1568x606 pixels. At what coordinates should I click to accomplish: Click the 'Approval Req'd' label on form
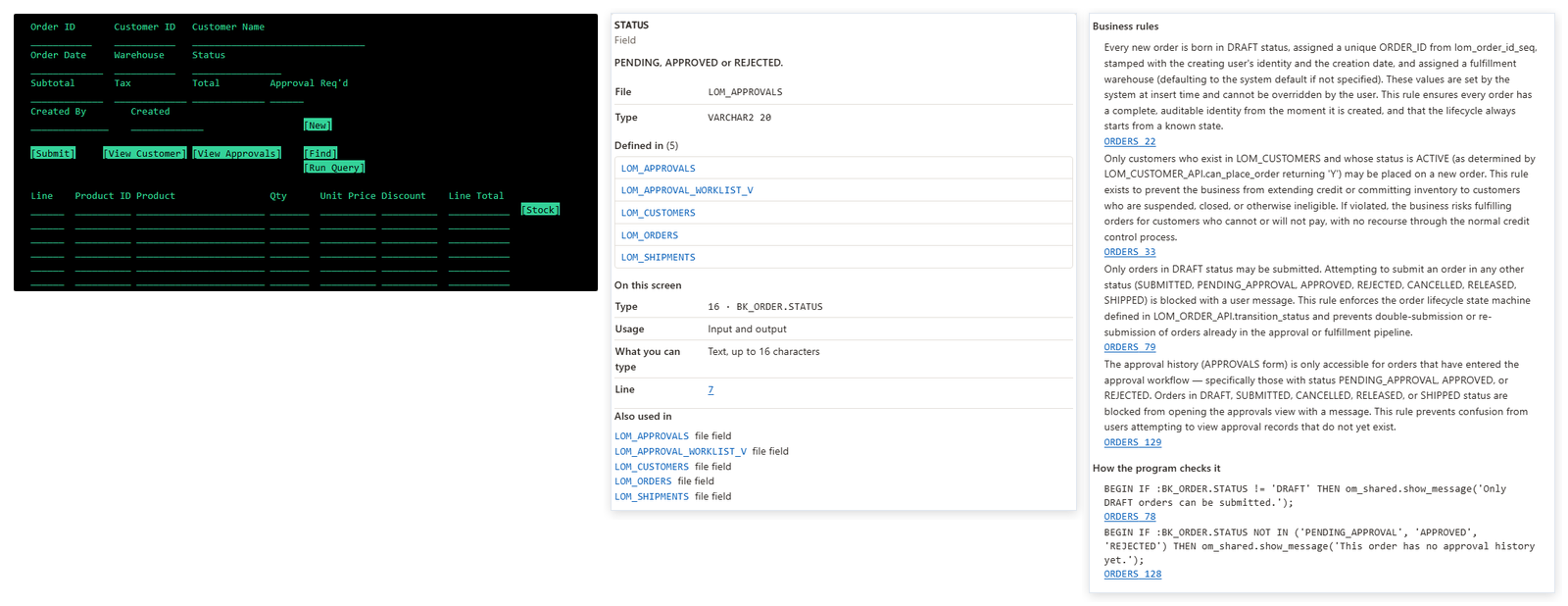[309, 83]
